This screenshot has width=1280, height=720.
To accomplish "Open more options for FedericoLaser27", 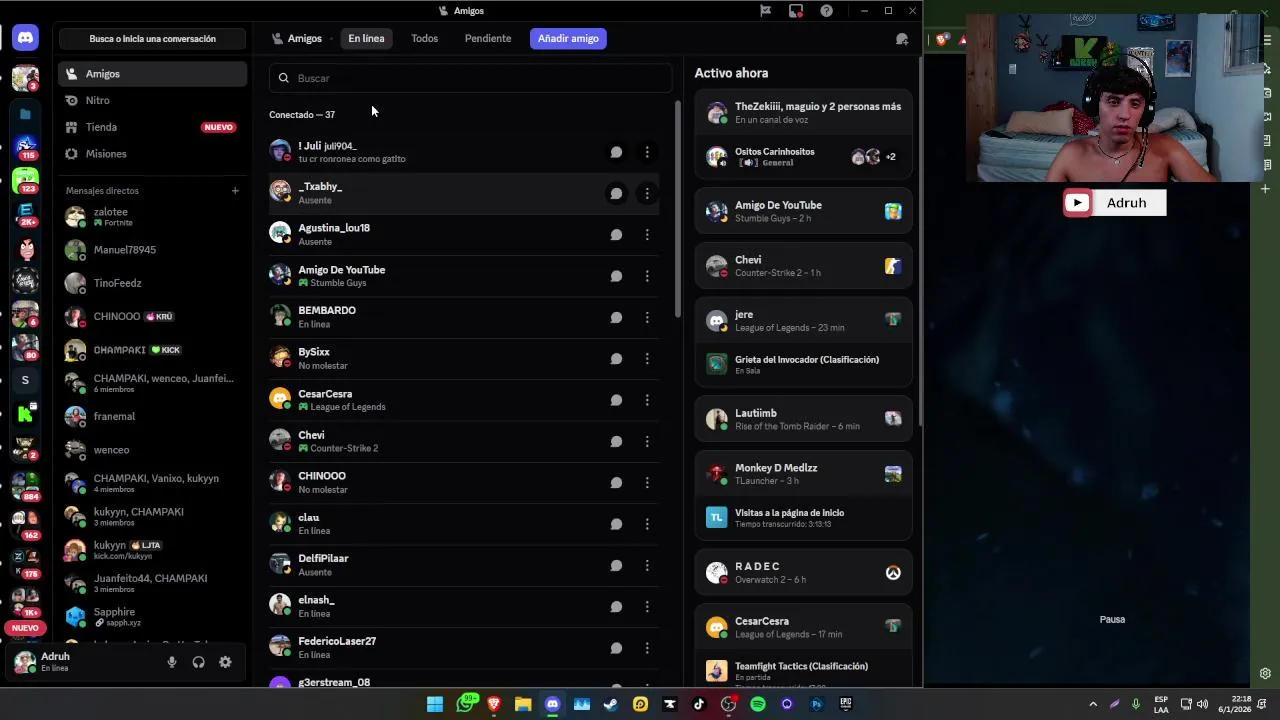I will [x=647, y=648].
